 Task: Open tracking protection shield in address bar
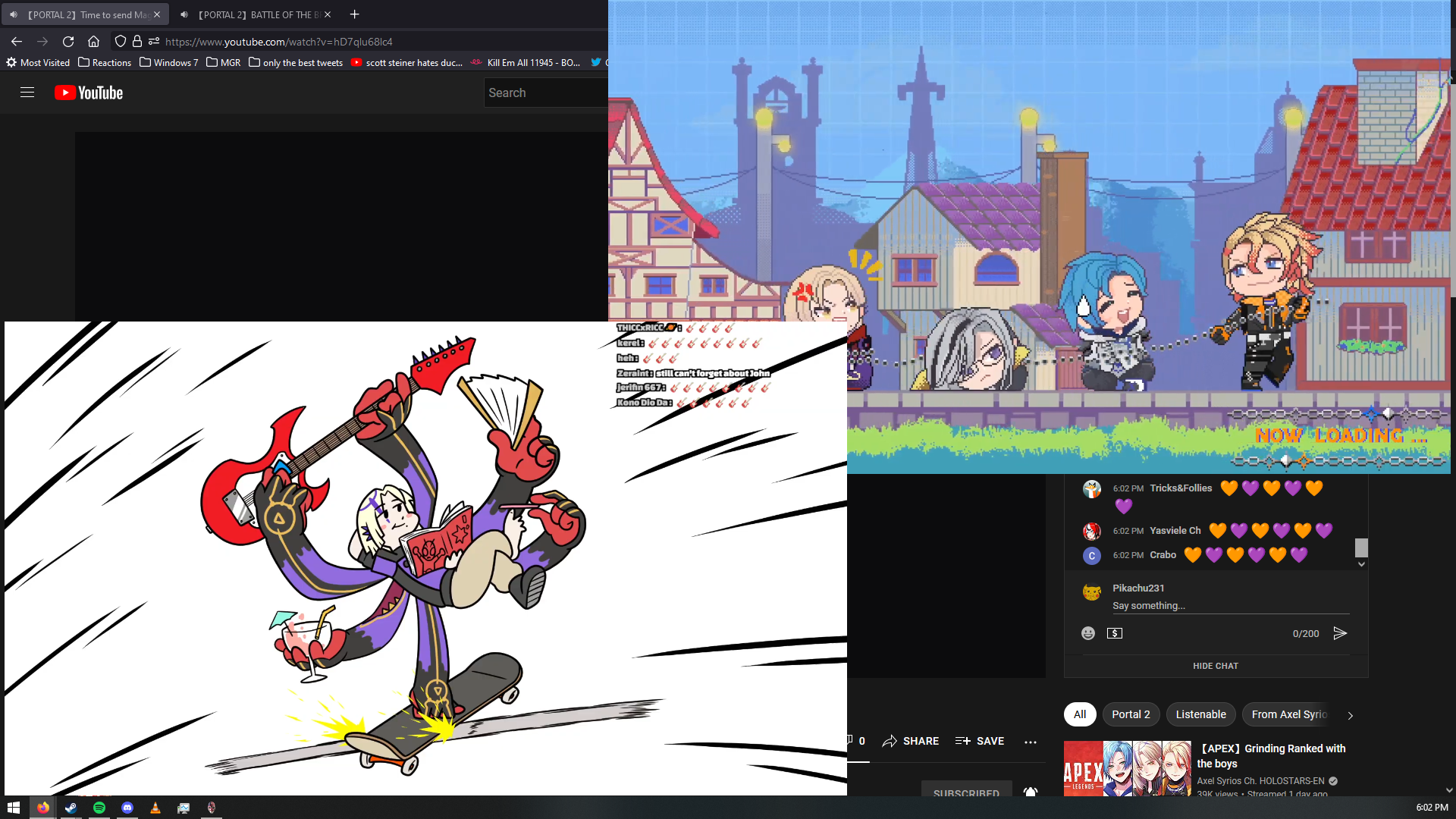(x=120, y=42)
